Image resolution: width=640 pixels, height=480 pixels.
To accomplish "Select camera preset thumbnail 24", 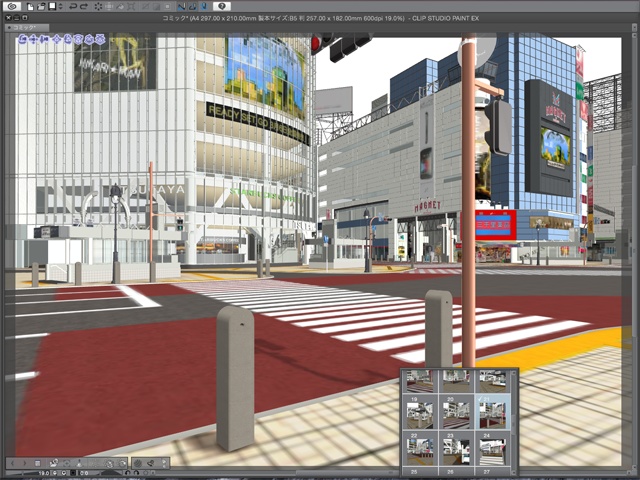I will pos(493,448).
